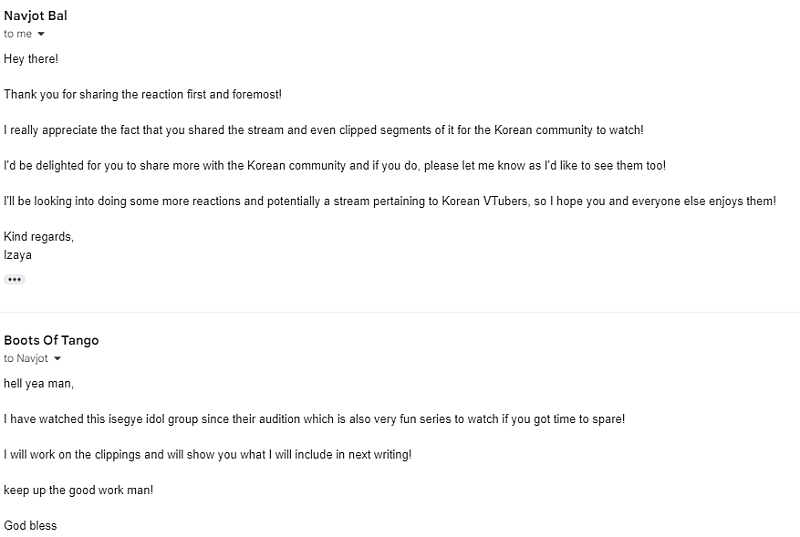800x537 pixels.
Task: Click the isegye idol group sentence
Action: click(314, 419)
